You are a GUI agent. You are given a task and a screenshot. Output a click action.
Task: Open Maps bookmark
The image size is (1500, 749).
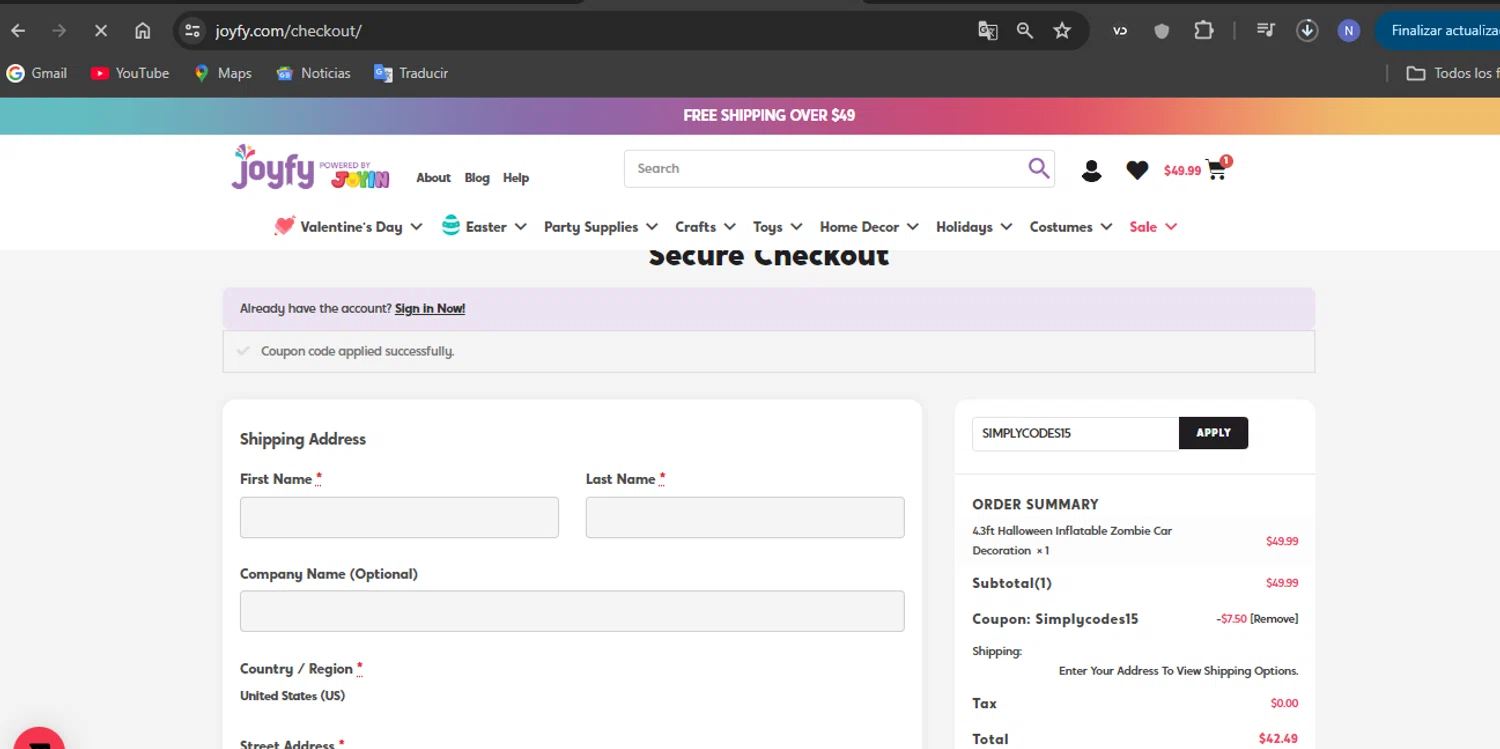point(223,73)
